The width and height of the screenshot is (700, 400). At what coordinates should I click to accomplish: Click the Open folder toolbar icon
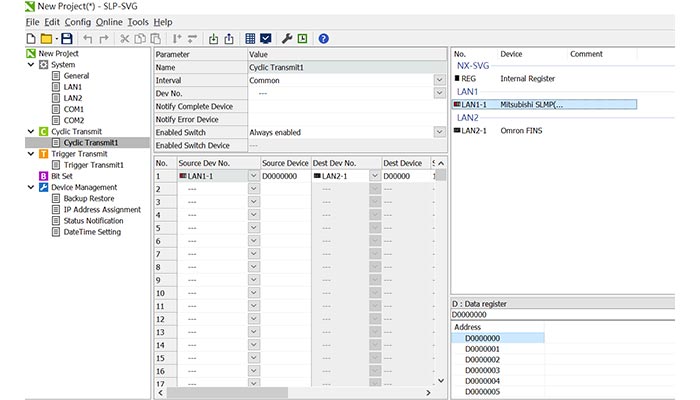pos(45,39)
